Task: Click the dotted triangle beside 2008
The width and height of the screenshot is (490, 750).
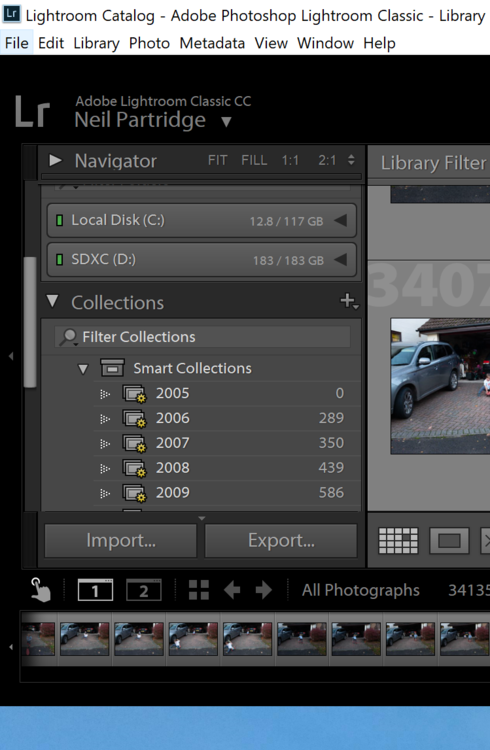Action: [x=105, y=469]
